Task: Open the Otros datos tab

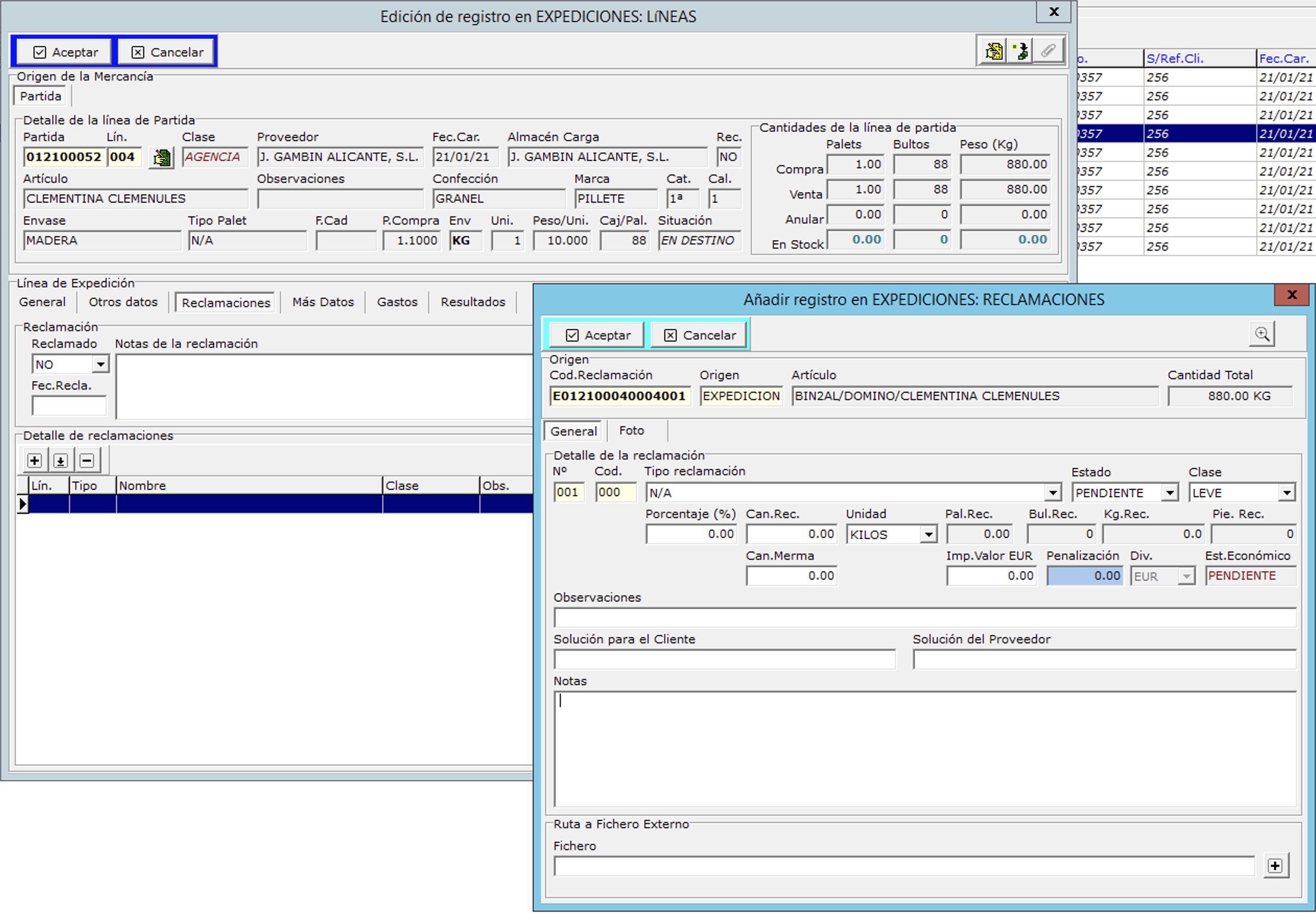Action: click(123, 302)
